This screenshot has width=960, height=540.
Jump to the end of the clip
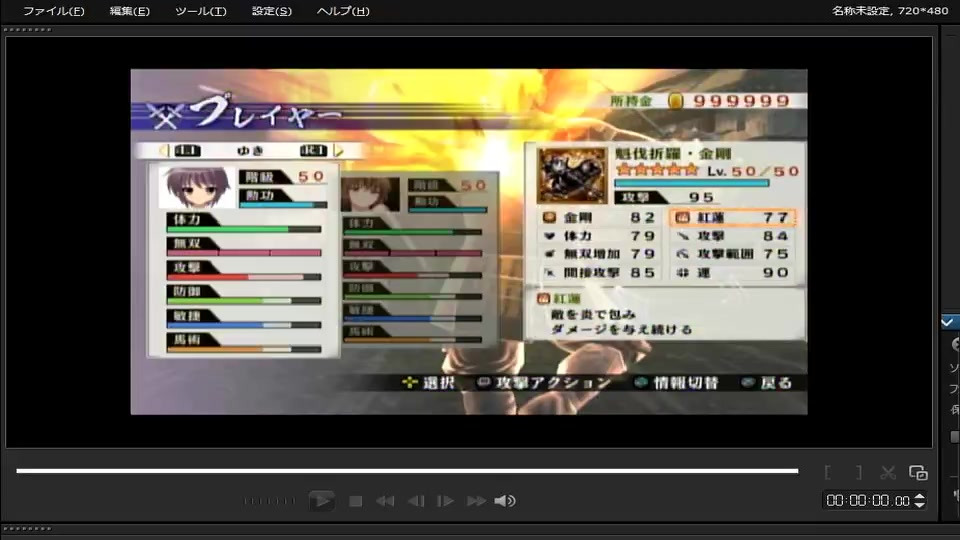[476, 501]
